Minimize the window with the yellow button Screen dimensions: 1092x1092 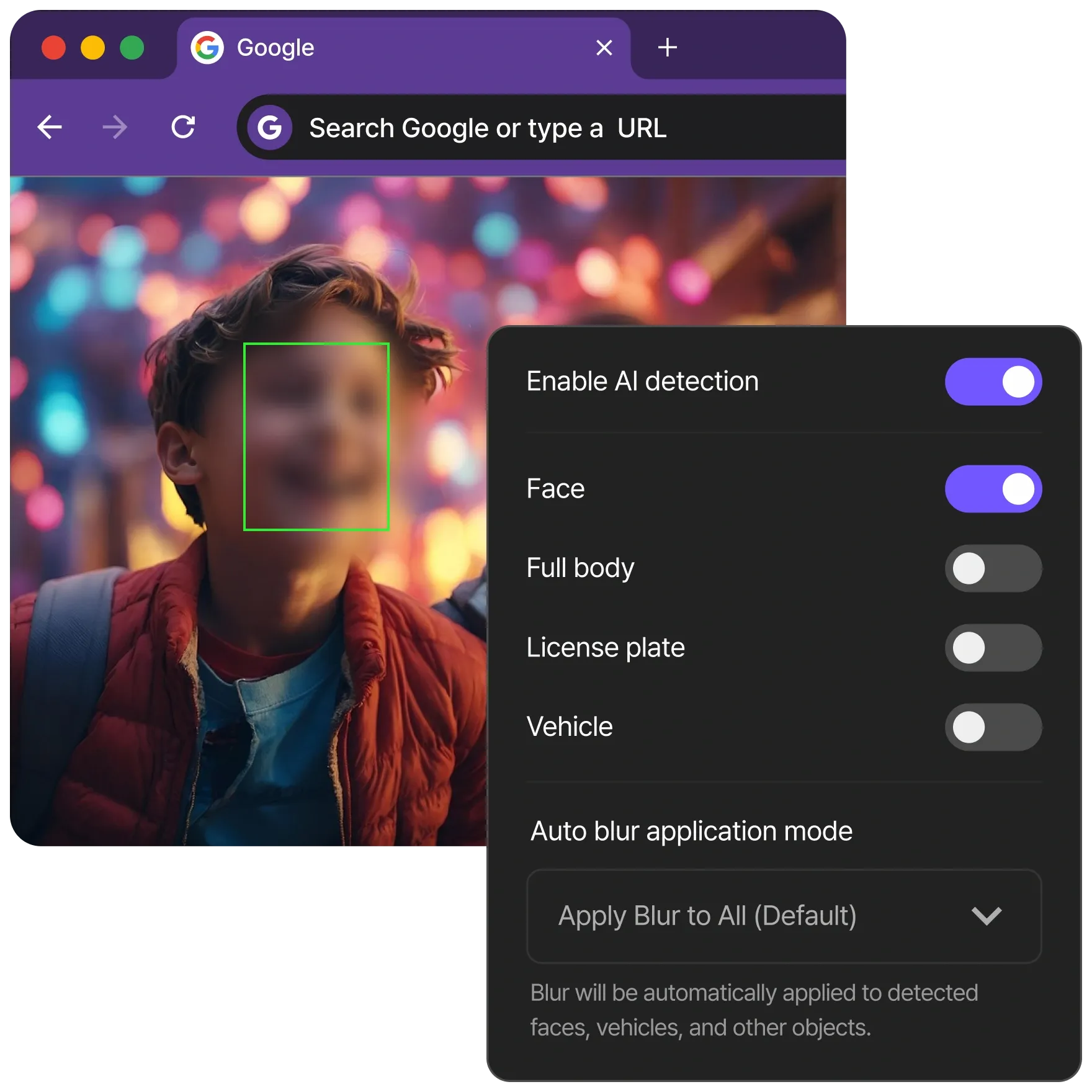pos(92,48)
